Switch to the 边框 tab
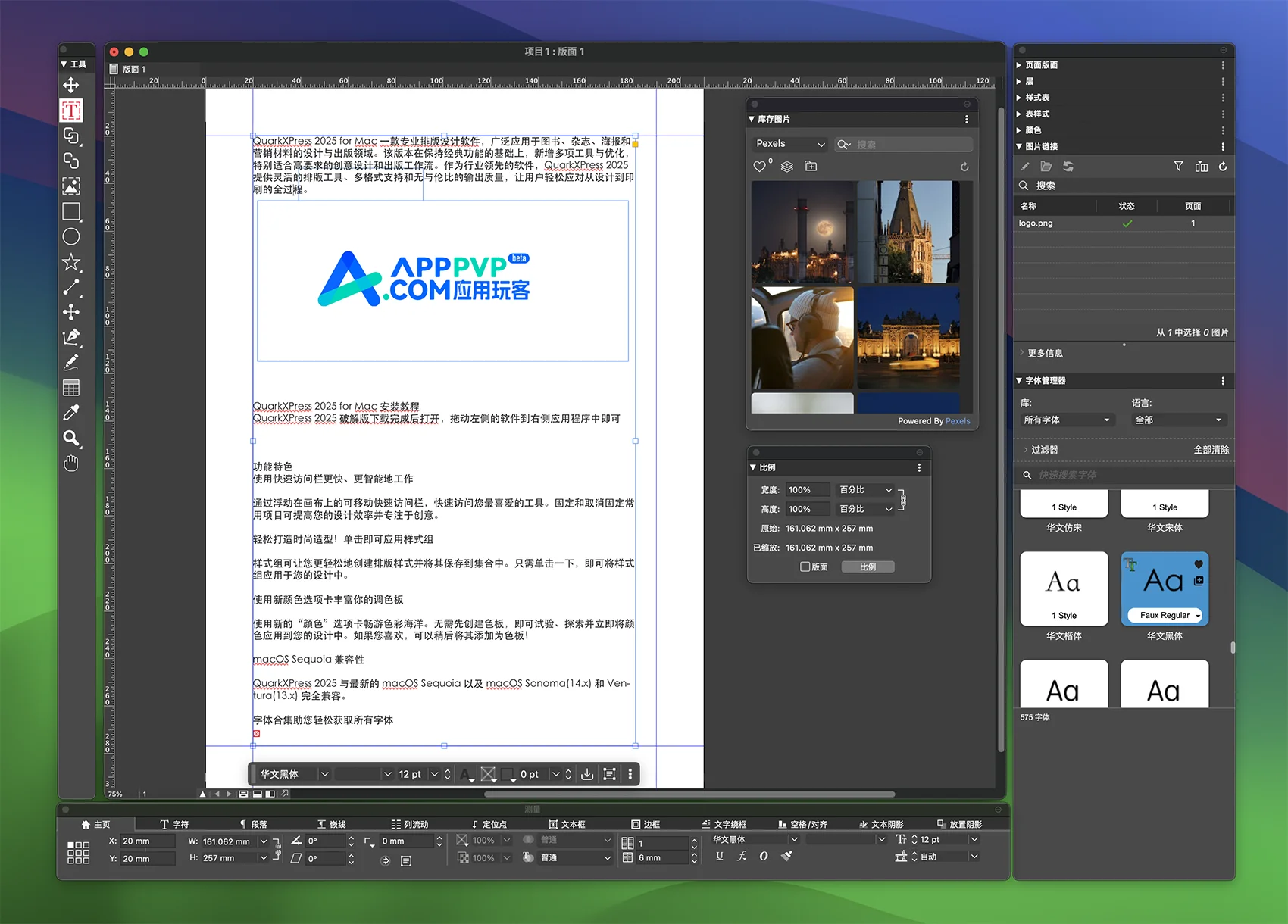The width and height of the screenshot is (1288, 924). 646,824
